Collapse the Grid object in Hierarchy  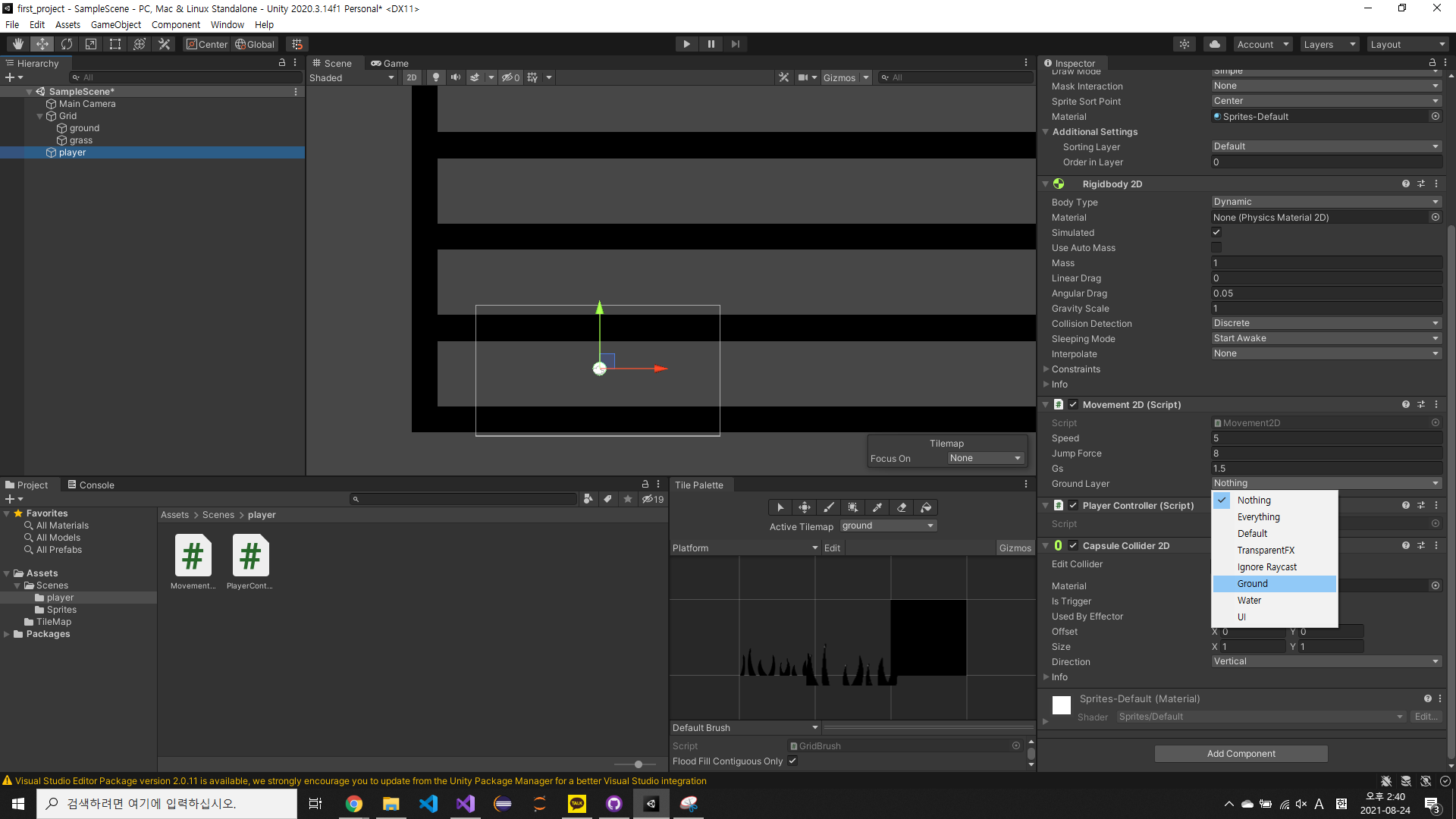tap(40, 116)
